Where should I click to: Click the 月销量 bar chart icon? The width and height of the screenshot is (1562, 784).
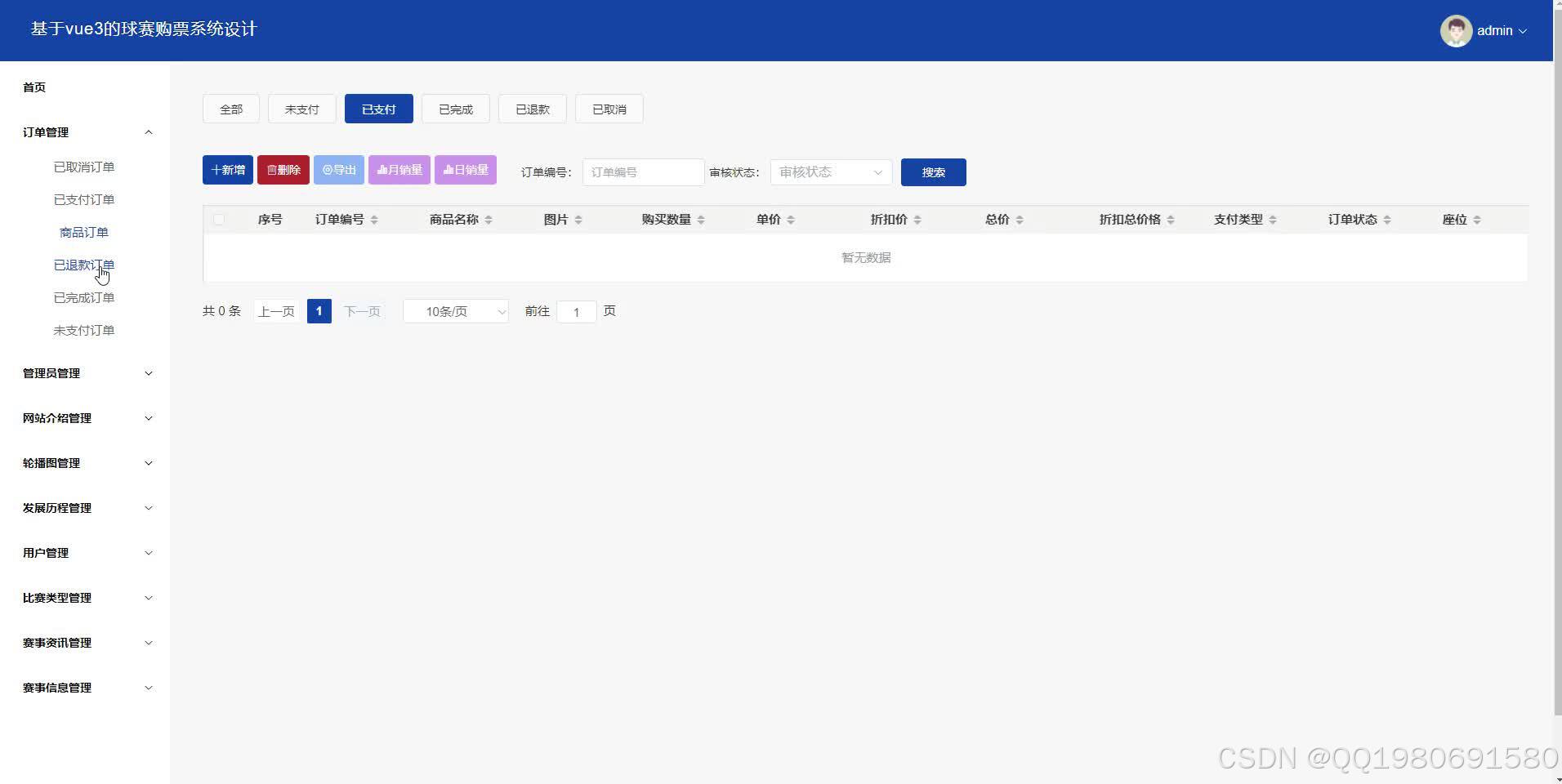(383, 169)
